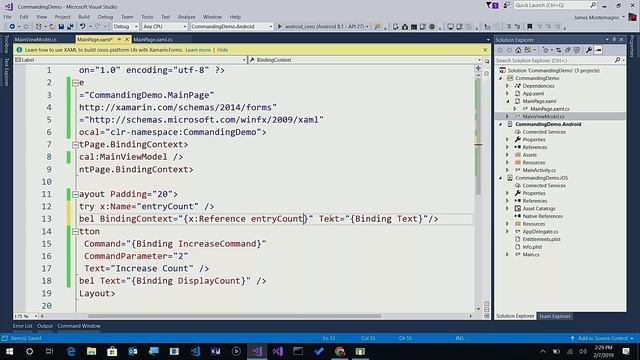This screenshot has width=640, height=360.
Task: Click the Home icon in Solution Explorer toolbar
Action: point(518,50)
